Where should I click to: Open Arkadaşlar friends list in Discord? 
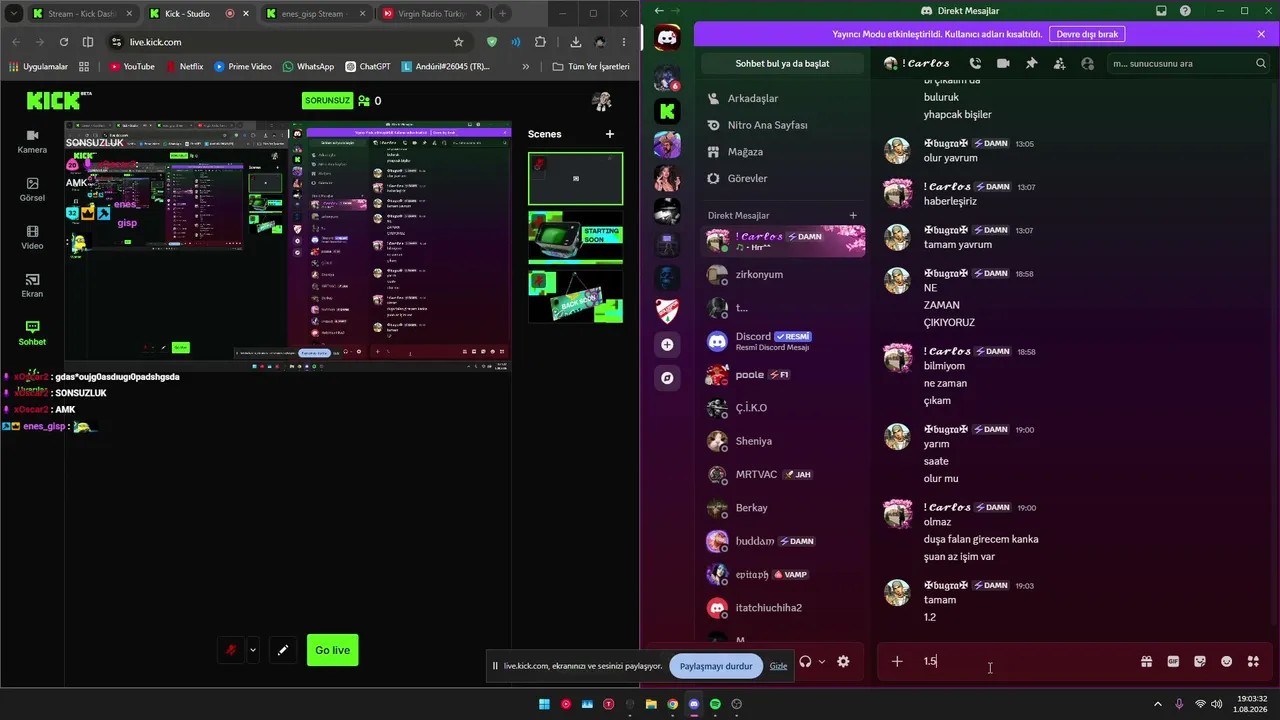click(x=783, y=98)
